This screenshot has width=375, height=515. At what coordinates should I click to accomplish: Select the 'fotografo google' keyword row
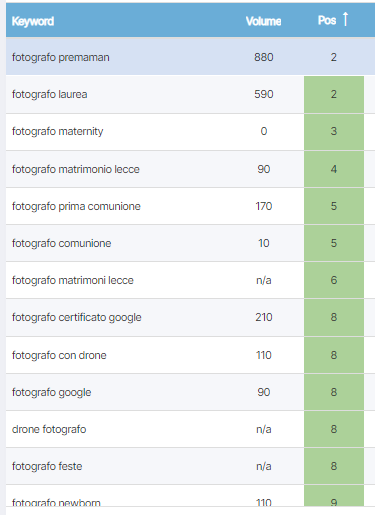(x=190, y=392)
